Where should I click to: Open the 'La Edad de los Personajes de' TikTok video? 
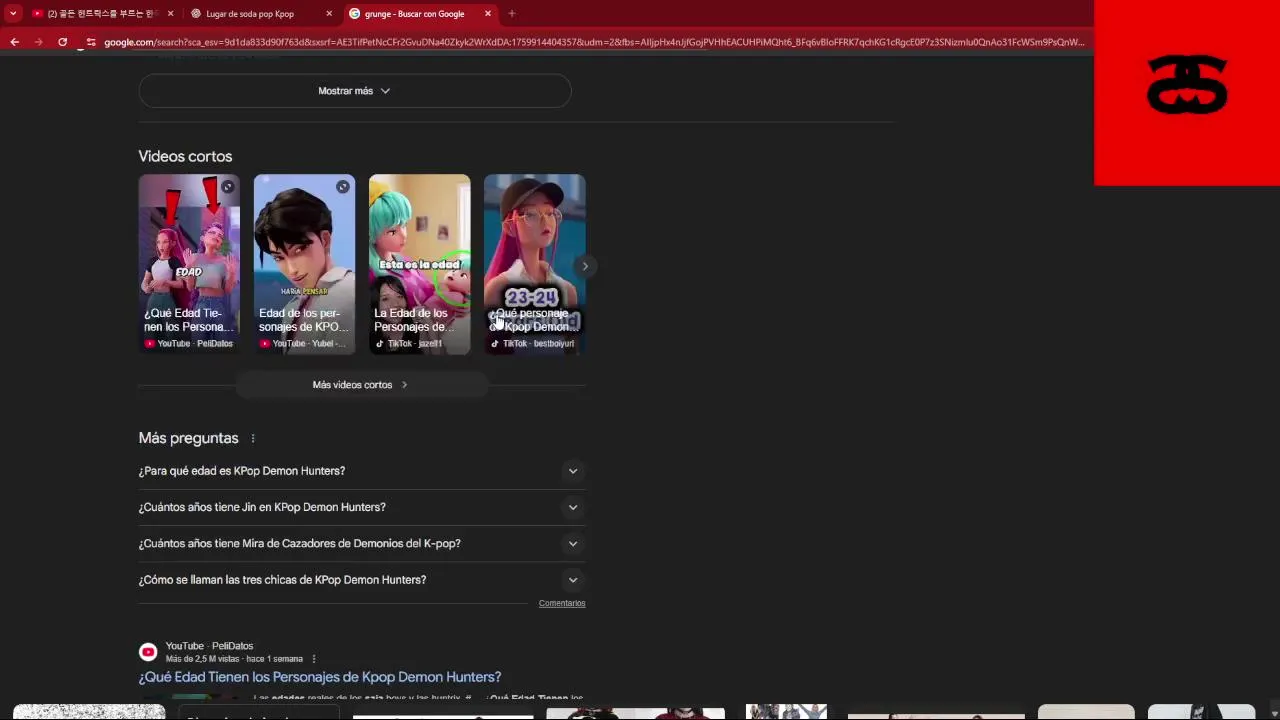coord(419,264)
